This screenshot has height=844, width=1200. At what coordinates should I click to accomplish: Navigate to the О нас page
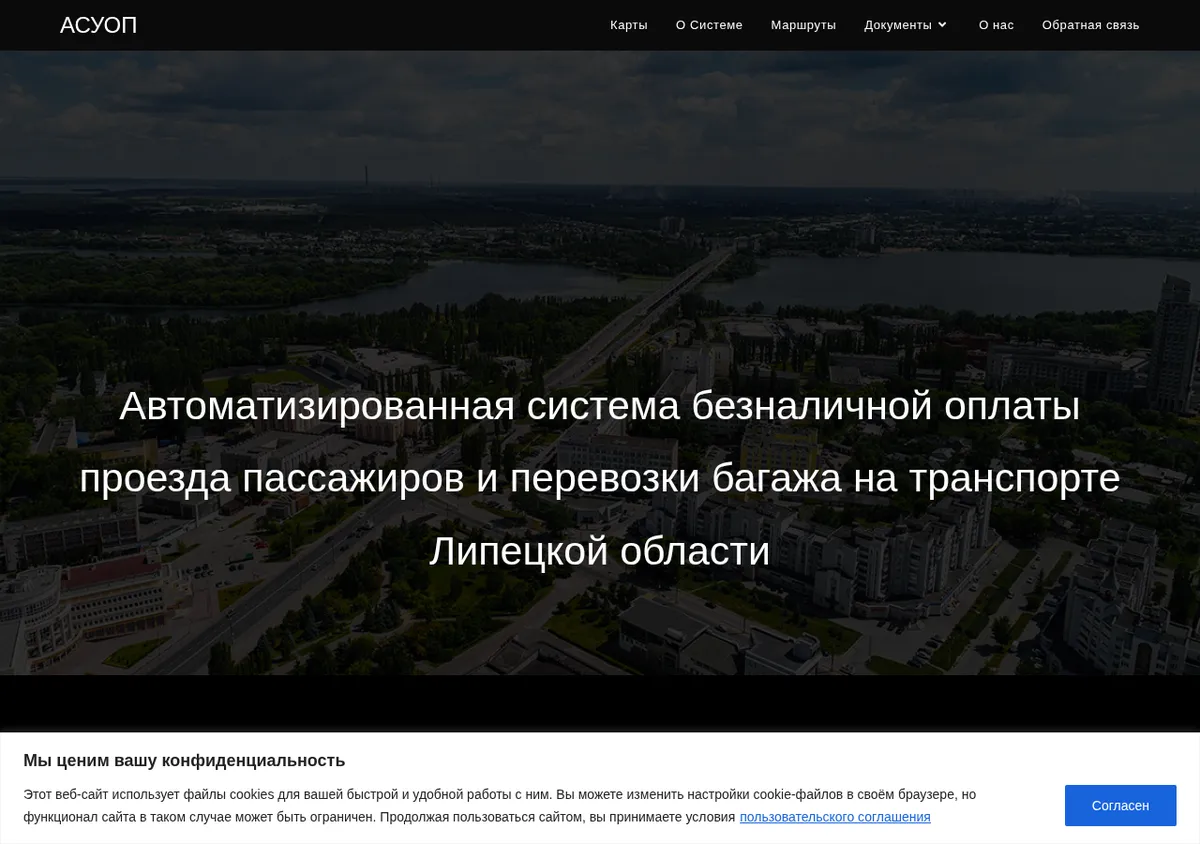tap(996, 25)
